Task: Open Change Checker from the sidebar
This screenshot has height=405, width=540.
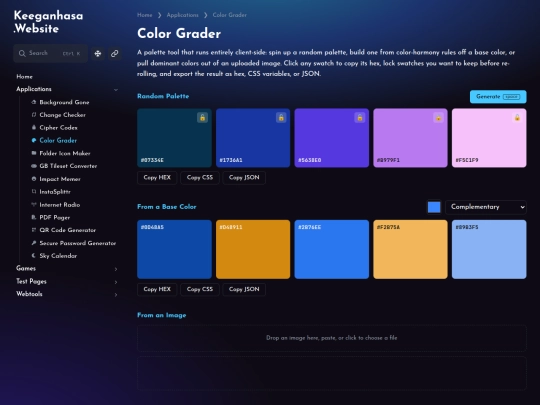Action: click(x=62, y=115)
